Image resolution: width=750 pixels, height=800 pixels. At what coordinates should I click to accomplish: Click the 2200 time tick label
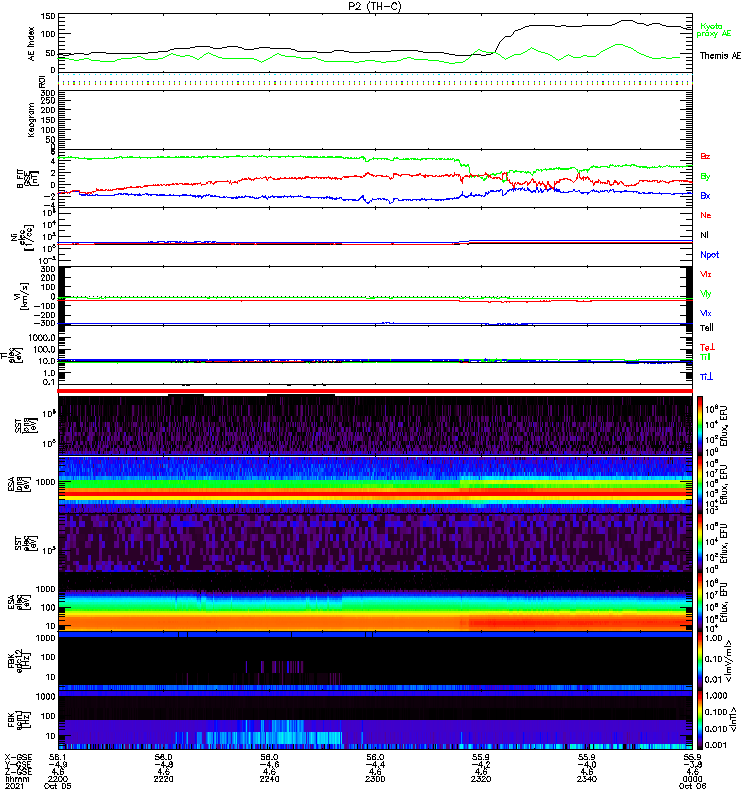click(x=58, y=779)
